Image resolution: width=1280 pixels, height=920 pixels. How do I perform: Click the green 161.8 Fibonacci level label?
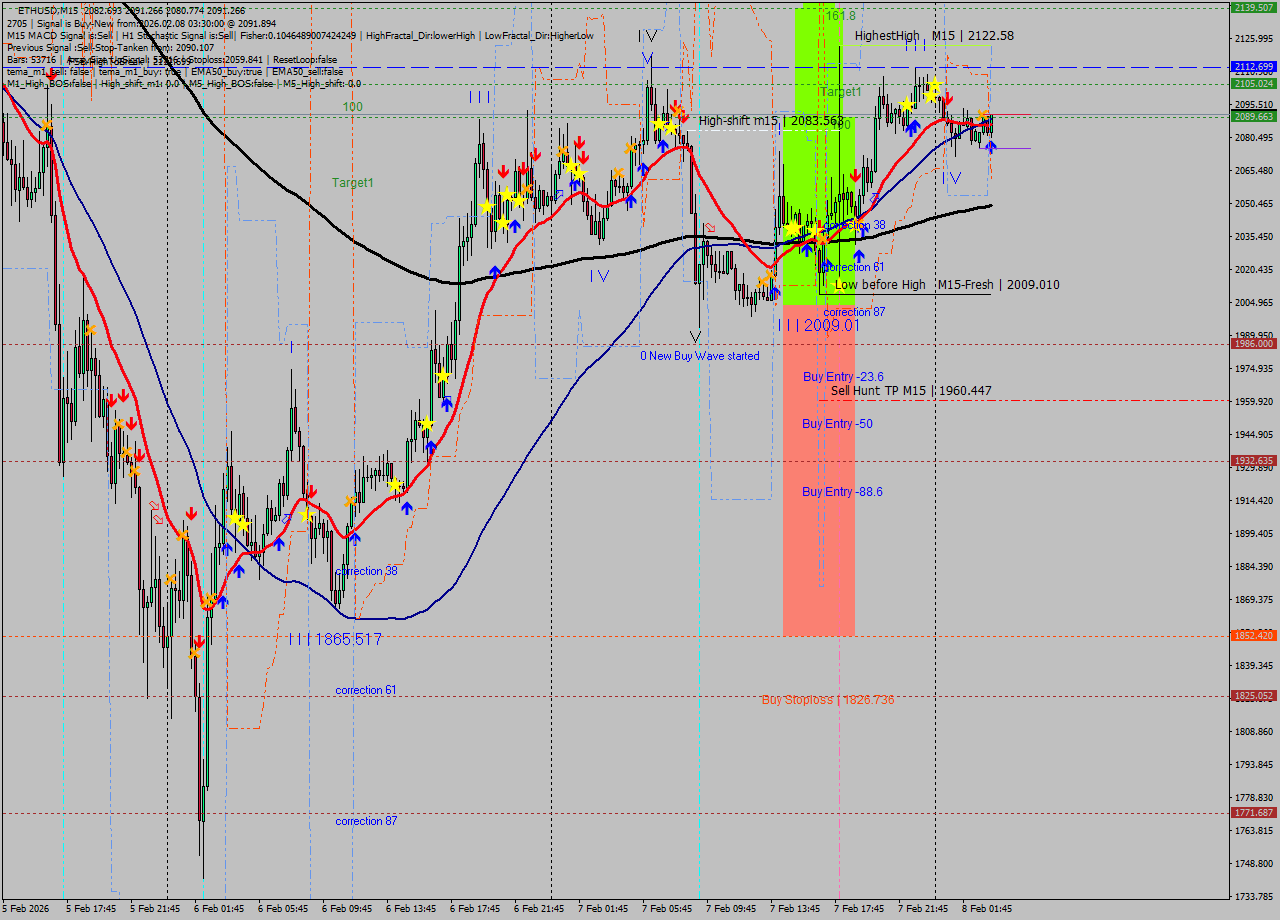click(840, 16)
